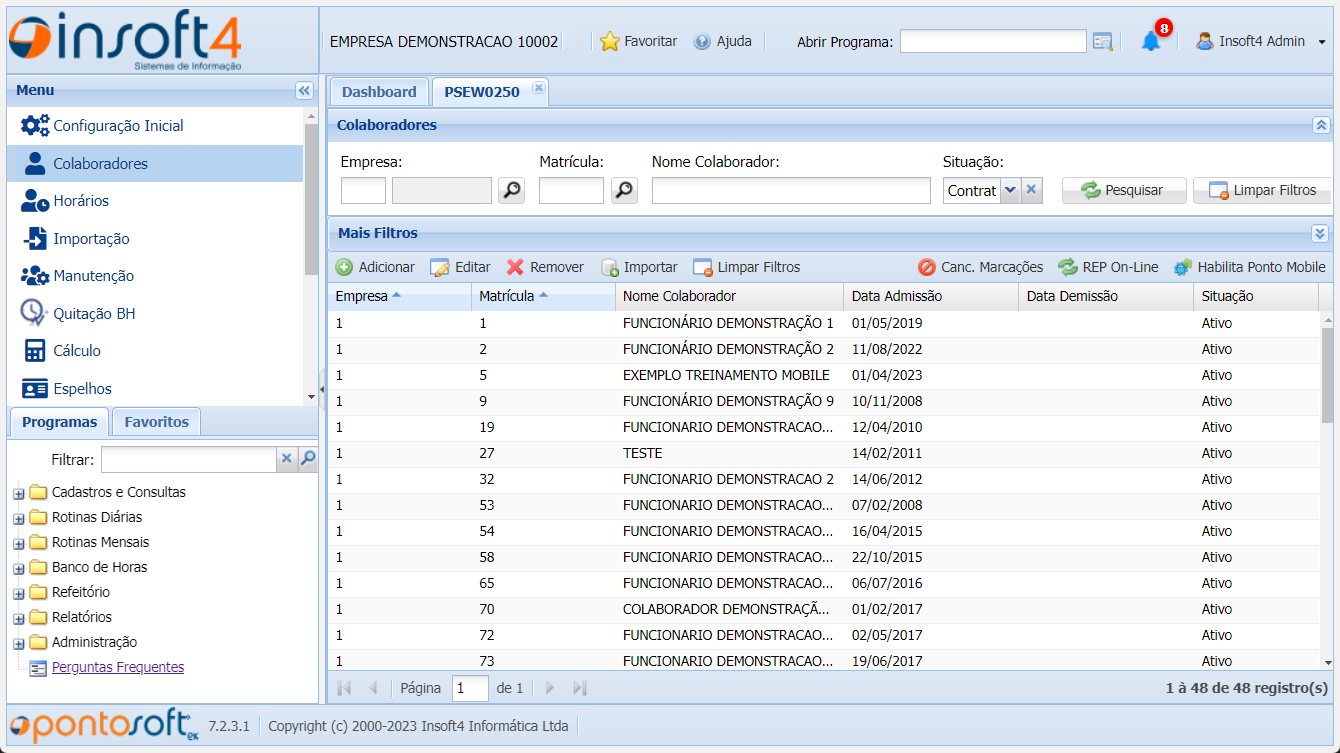Viewport: 1340px width, 753px height.
Task: Click Habilita Ponto Mobile toolbar icon
Action: tap(1183, 267)
